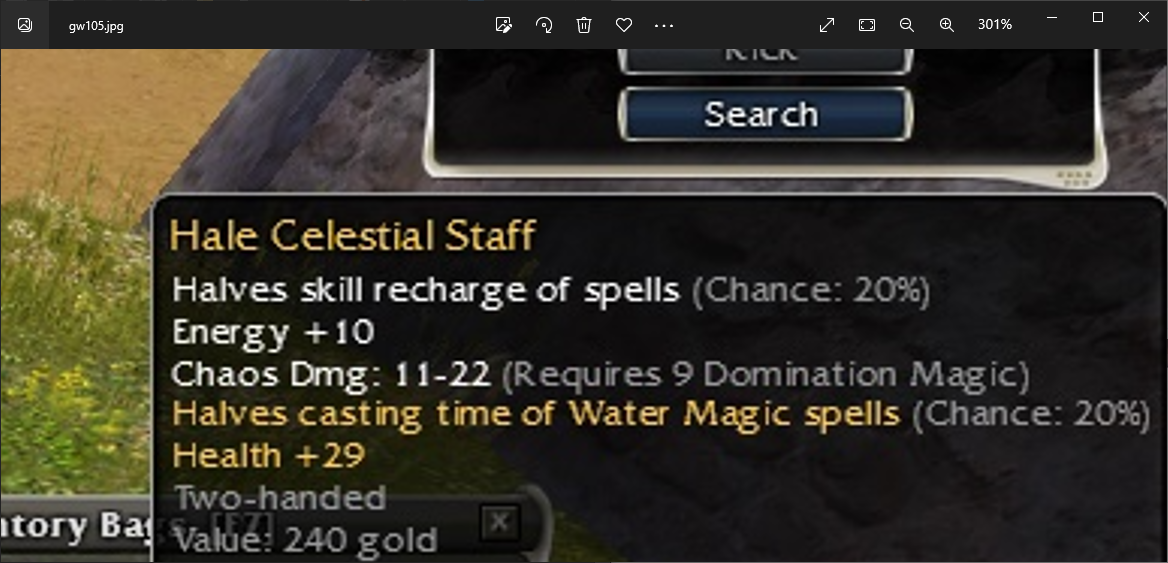Minimize the Photos window
The width and height of the screenshot is (1168, 563).
(1052, 17)
